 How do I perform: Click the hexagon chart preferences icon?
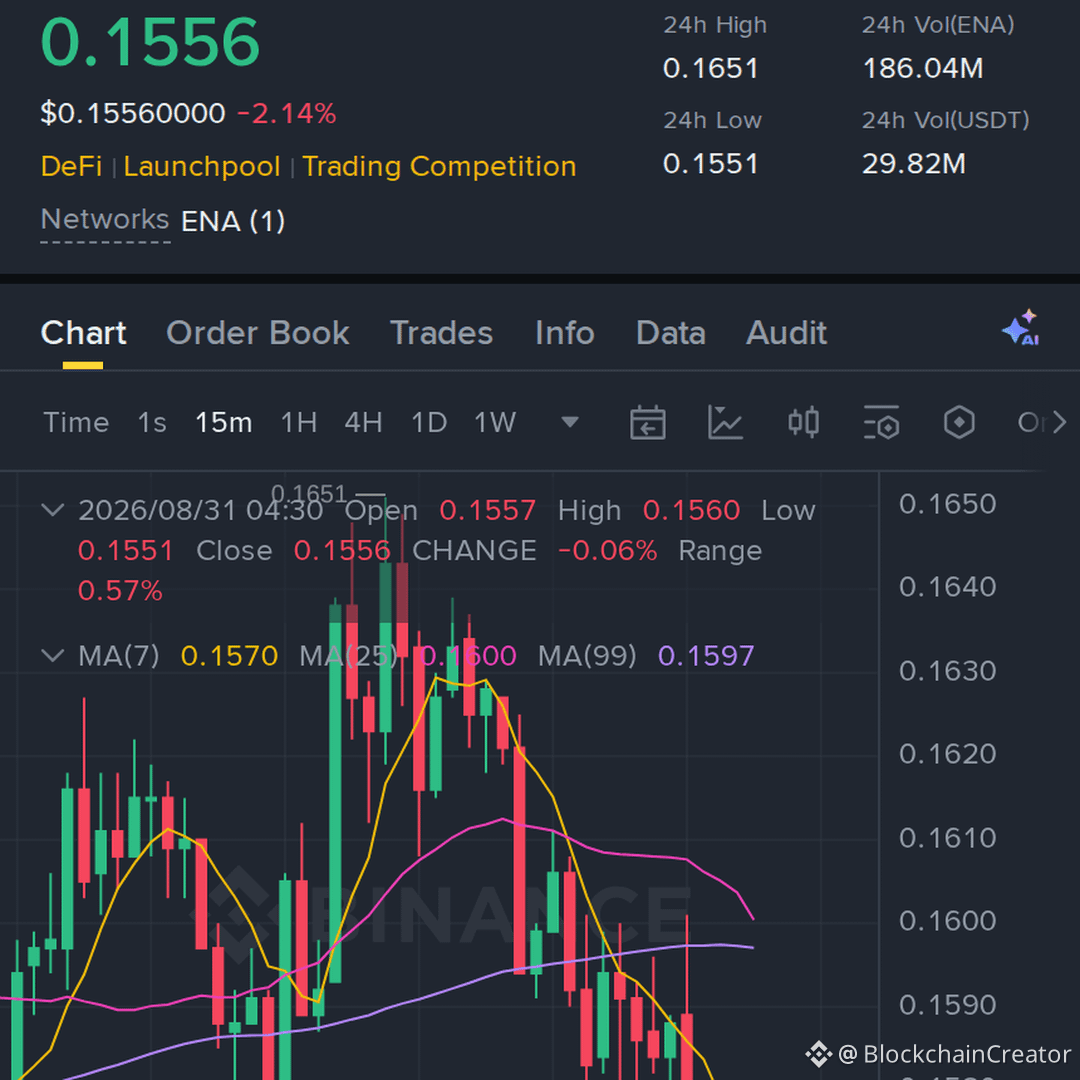[959, 422]
